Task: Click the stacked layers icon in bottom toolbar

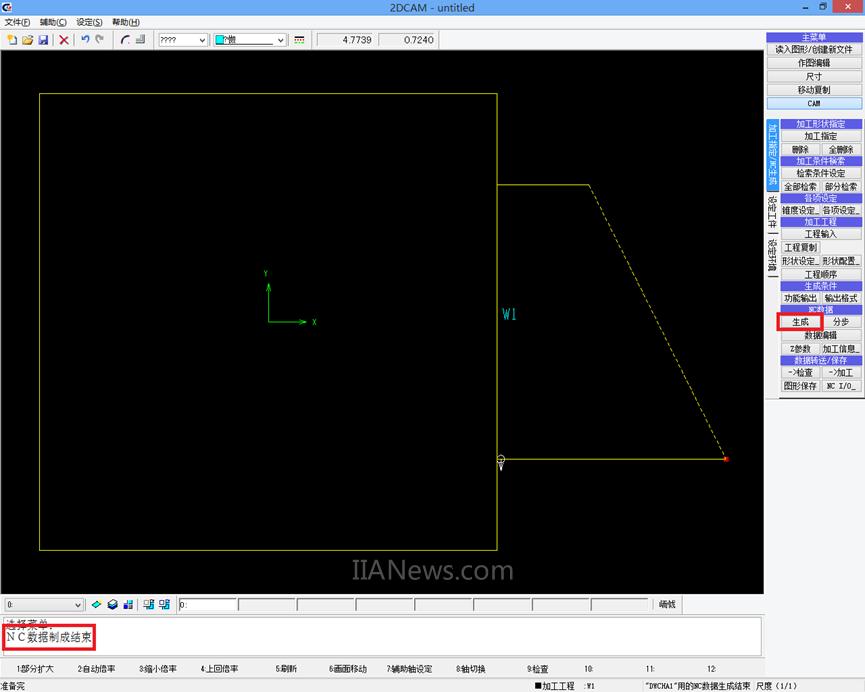Action: (x=113, y=605)
